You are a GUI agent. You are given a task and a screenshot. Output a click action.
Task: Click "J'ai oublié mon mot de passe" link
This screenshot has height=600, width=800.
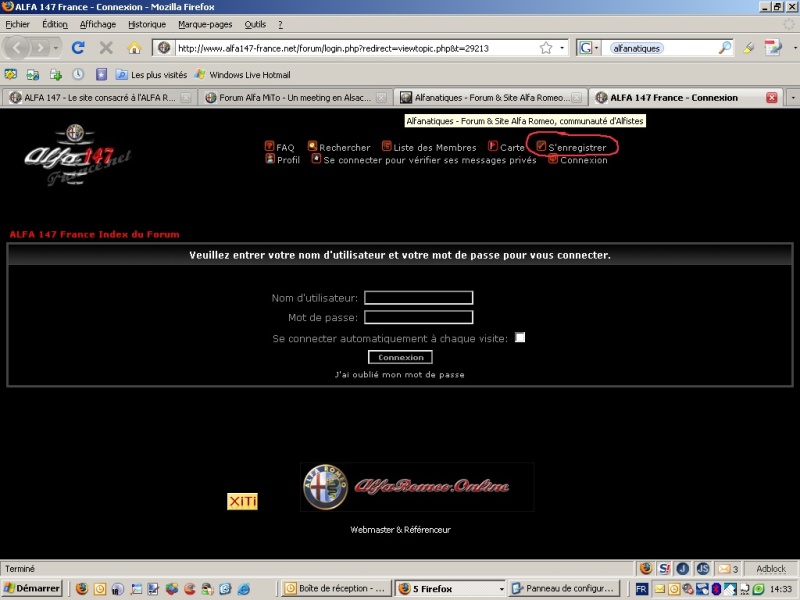400,374
